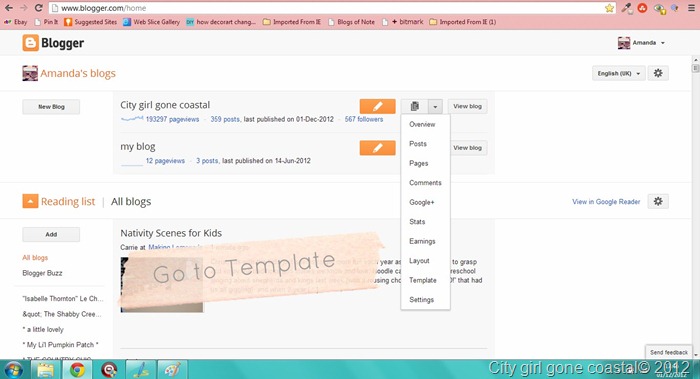The width and height of the screenshot is (700, 379).
Task: Click the Send feedback button
Action: point(669,352)
